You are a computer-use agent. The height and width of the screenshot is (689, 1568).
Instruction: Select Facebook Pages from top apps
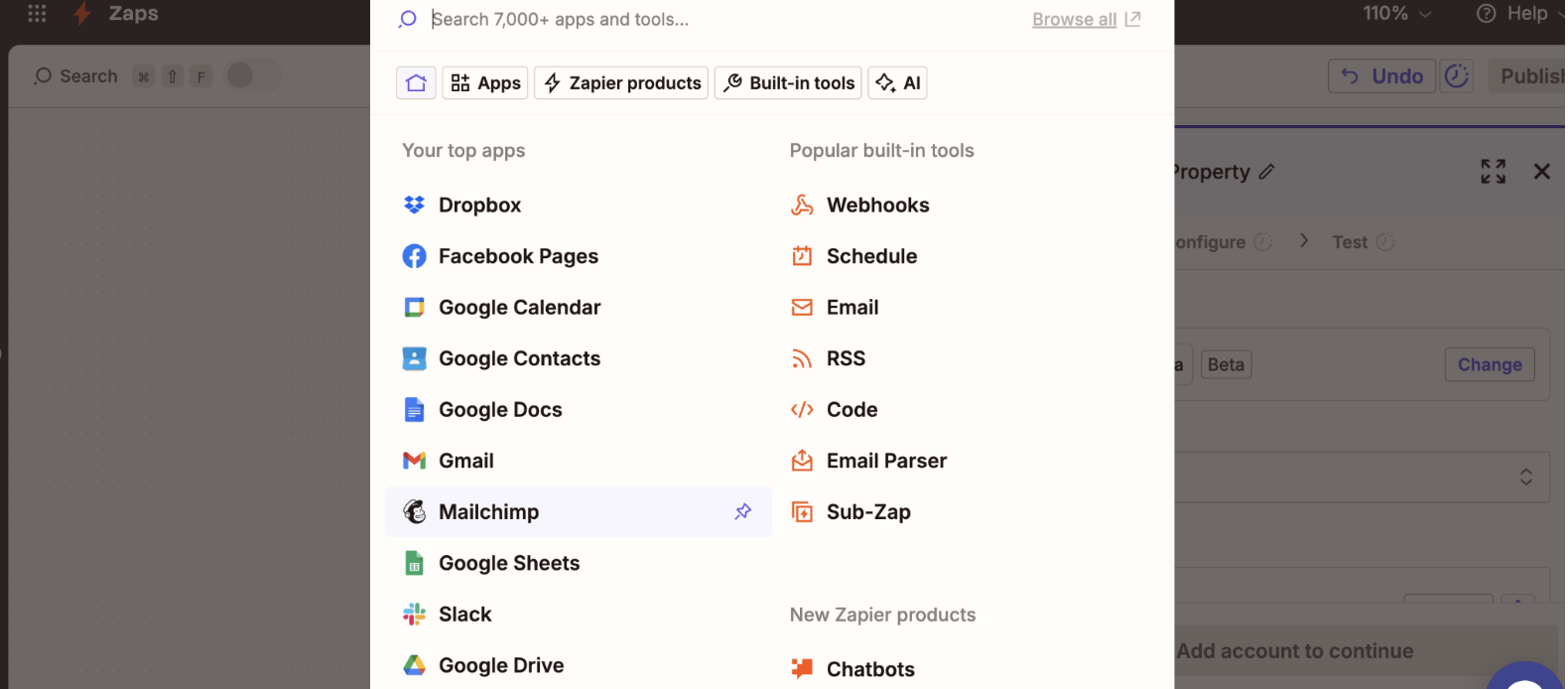point(578,256)
